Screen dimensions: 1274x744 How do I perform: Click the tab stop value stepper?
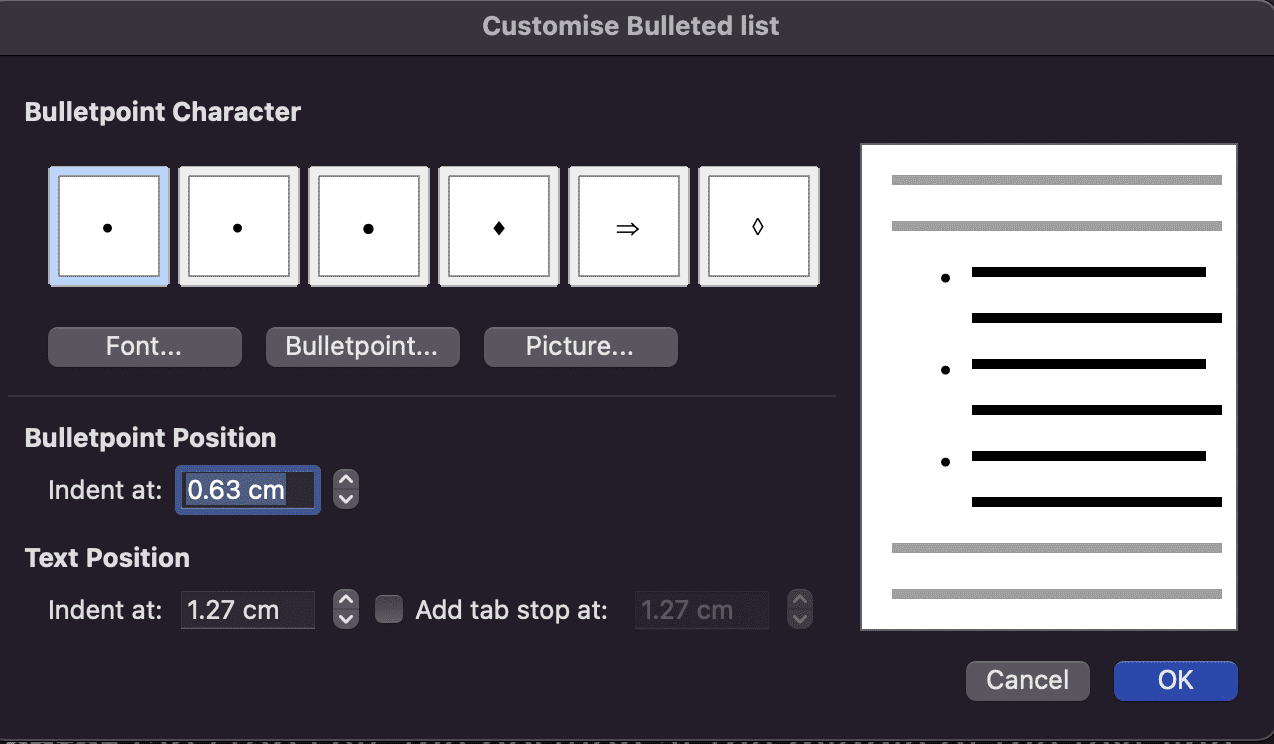[x=799, y=609]
